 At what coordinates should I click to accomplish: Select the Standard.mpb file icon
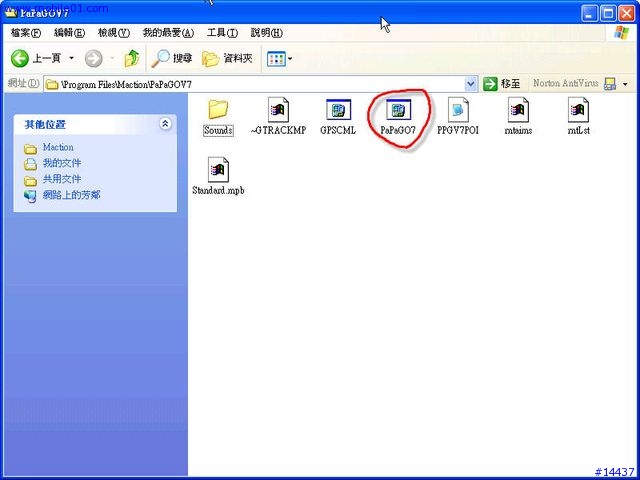(218, 169)
